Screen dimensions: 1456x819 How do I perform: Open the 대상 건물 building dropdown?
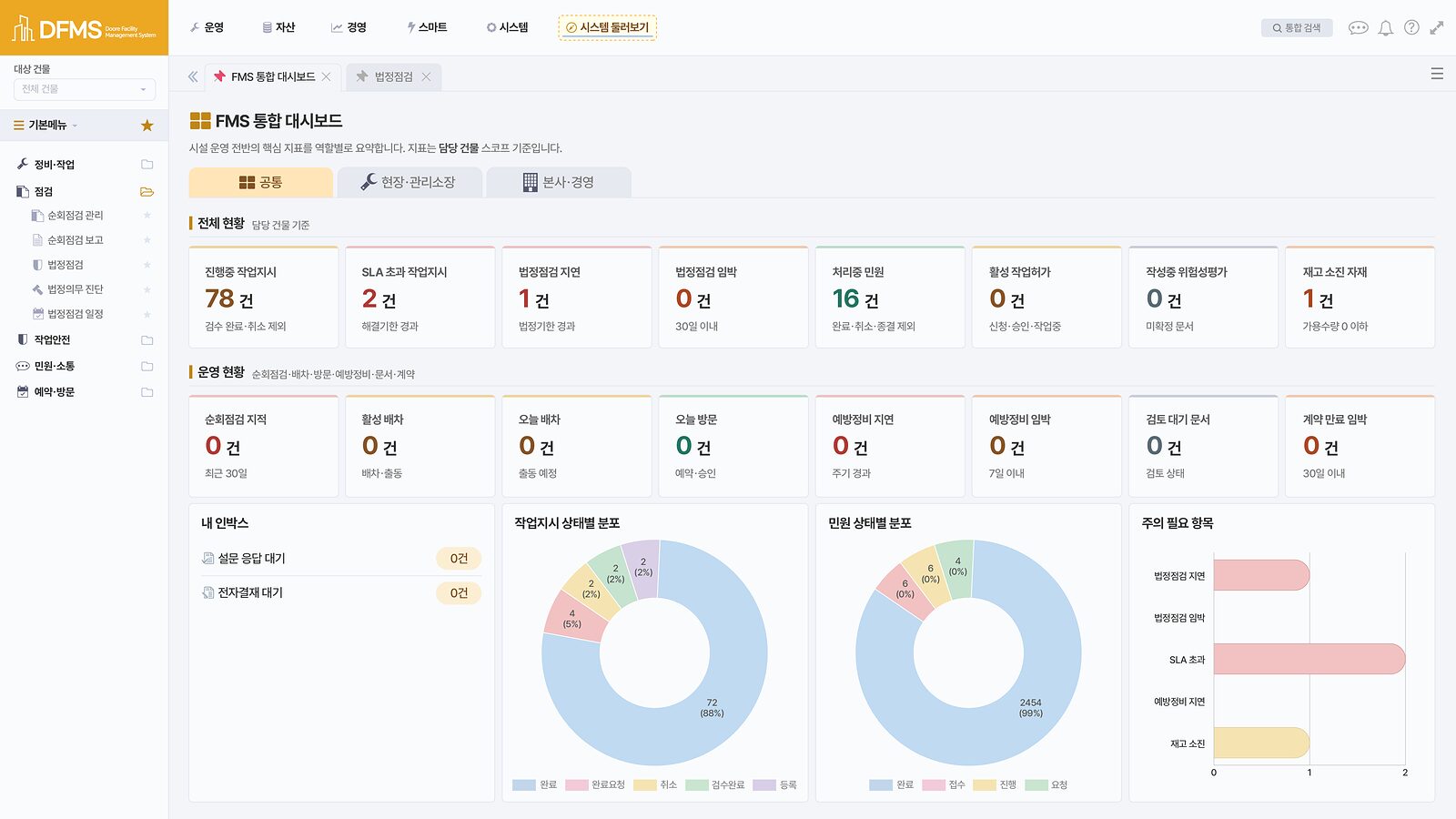click(85, 89)
